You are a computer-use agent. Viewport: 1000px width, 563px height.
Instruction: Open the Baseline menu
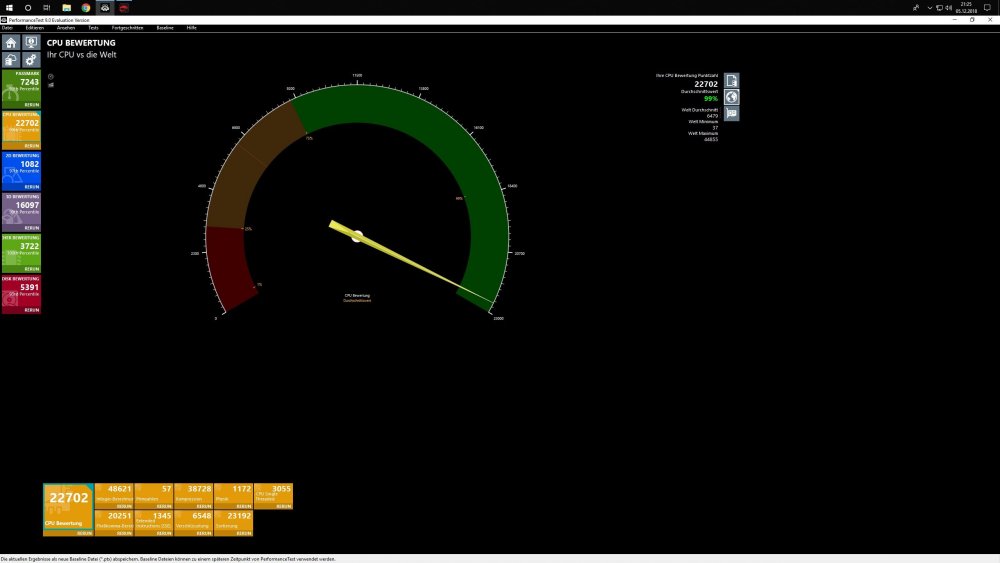coord(165,28)
